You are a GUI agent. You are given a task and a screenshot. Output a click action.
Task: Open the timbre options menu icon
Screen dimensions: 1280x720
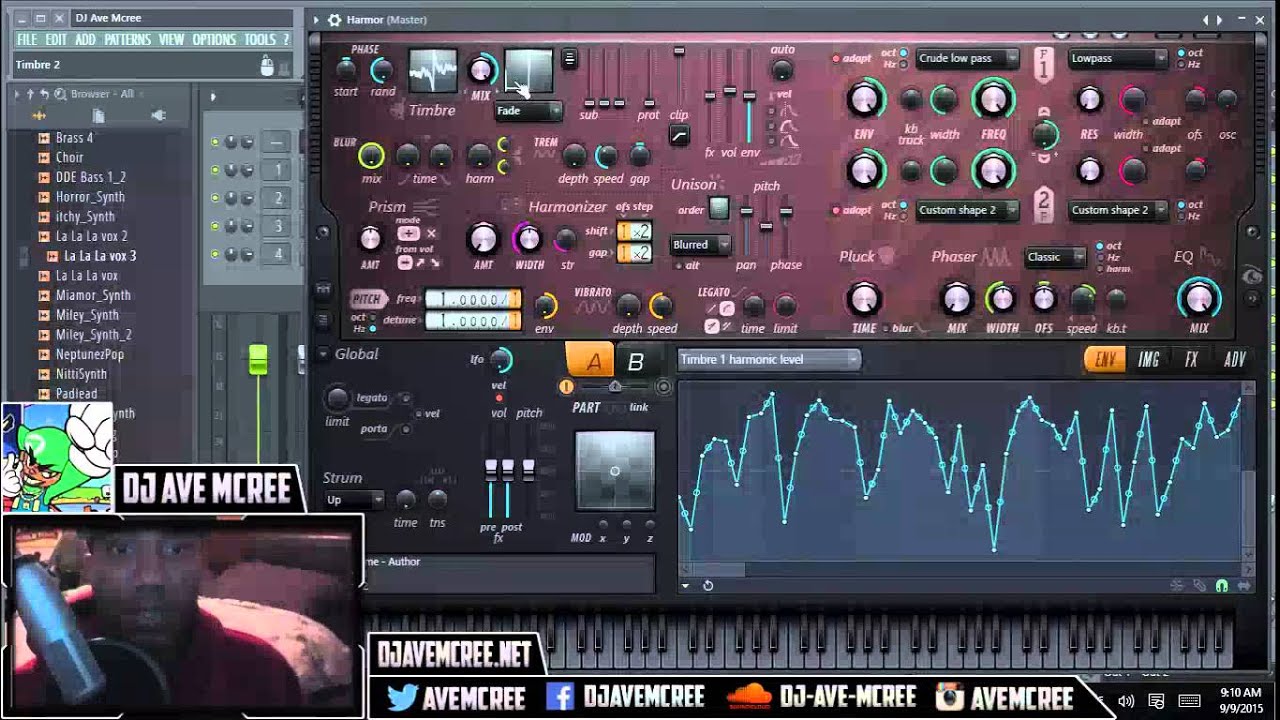569,58
